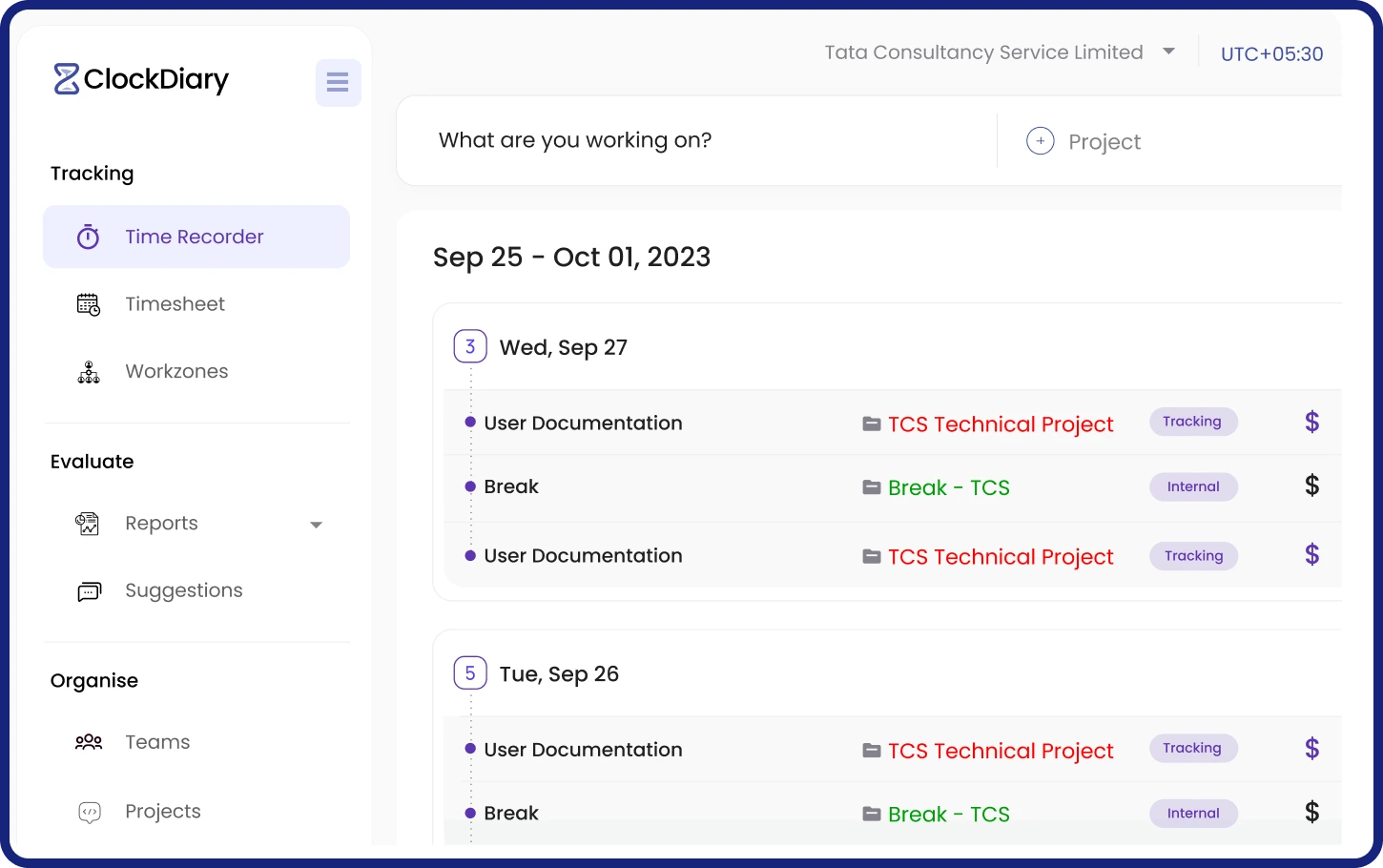Click the folder icon in first Sep 27 row

point(872,424)
